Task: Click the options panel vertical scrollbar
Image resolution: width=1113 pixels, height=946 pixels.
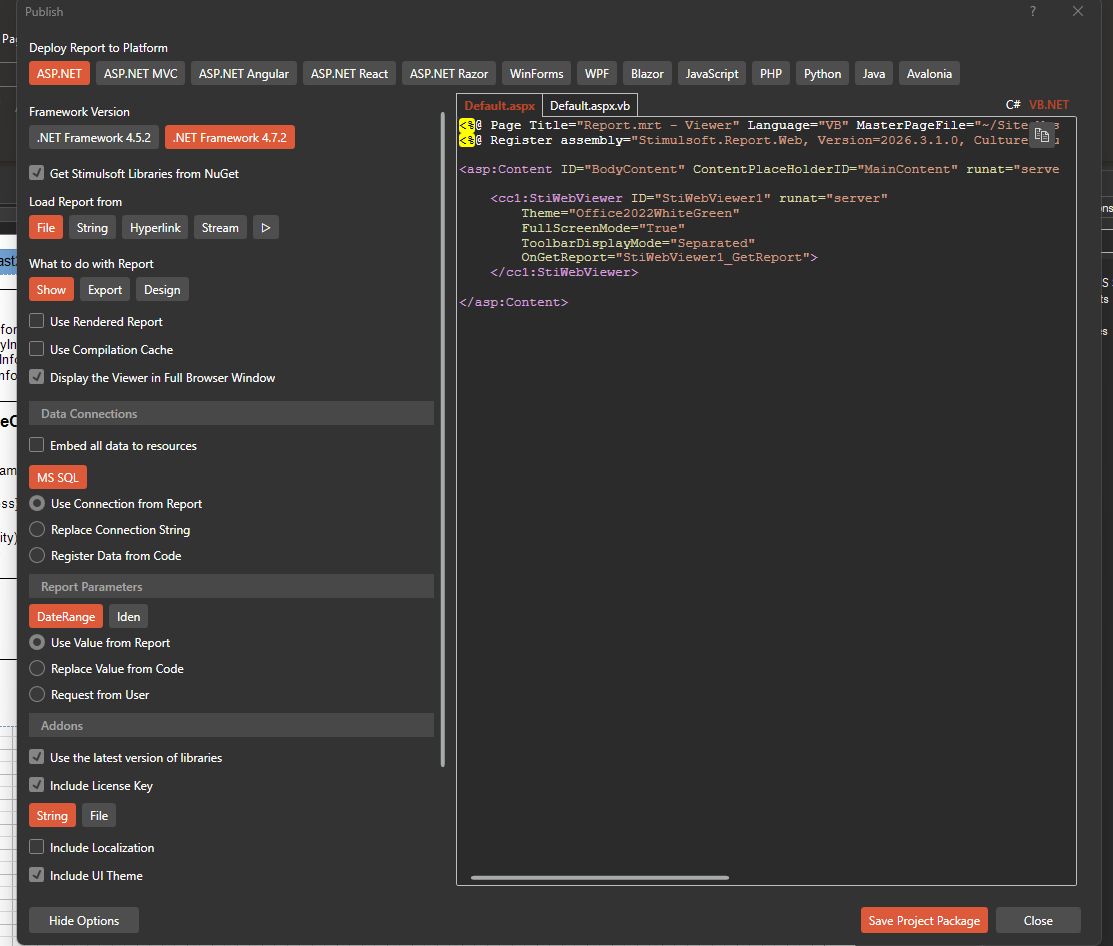Action: click(x=443, y=440)
